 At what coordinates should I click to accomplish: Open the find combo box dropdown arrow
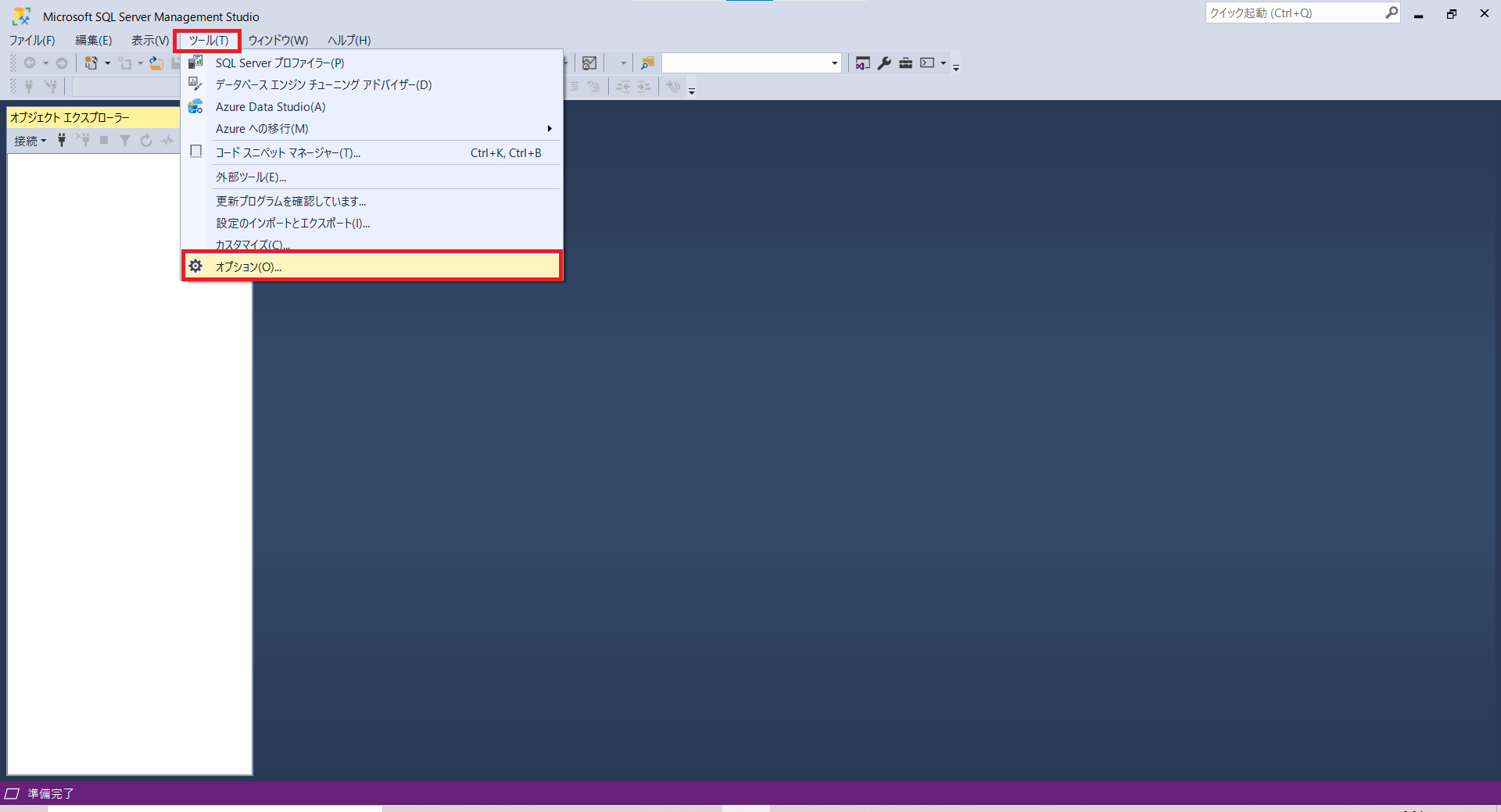click(x=834, y=63)
